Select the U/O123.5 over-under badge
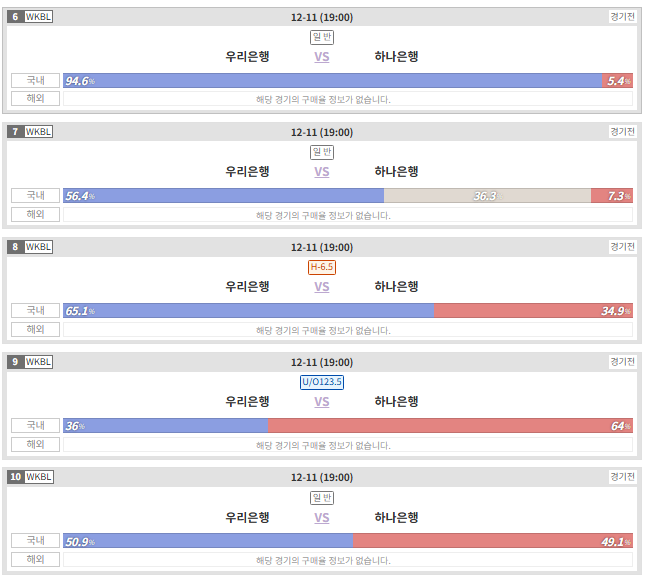Screen dimensions: 647x575 322,382
